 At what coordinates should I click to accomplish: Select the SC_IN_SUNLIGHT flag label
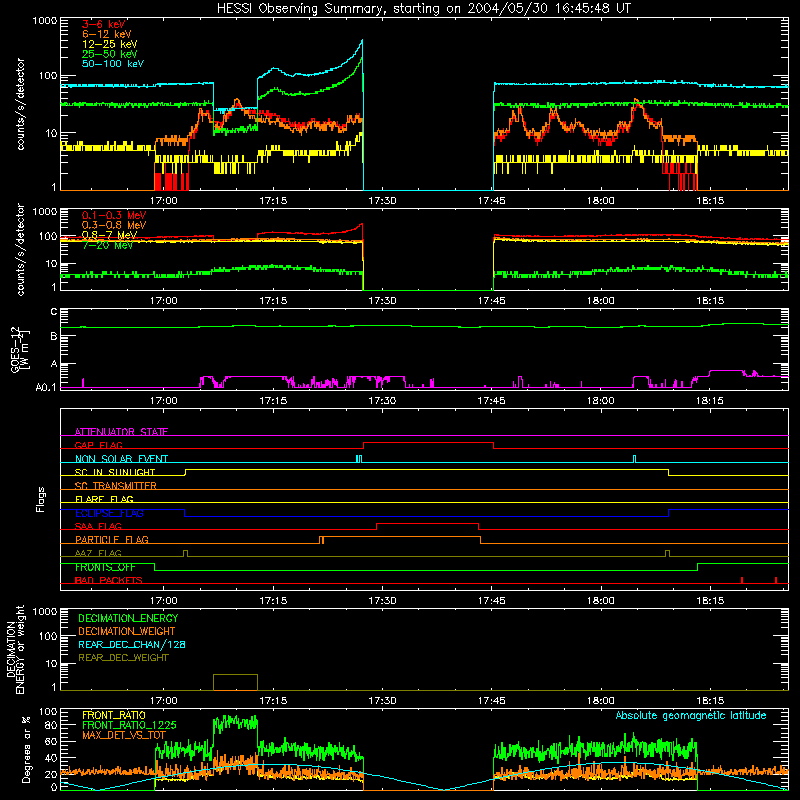click(115, 472)
